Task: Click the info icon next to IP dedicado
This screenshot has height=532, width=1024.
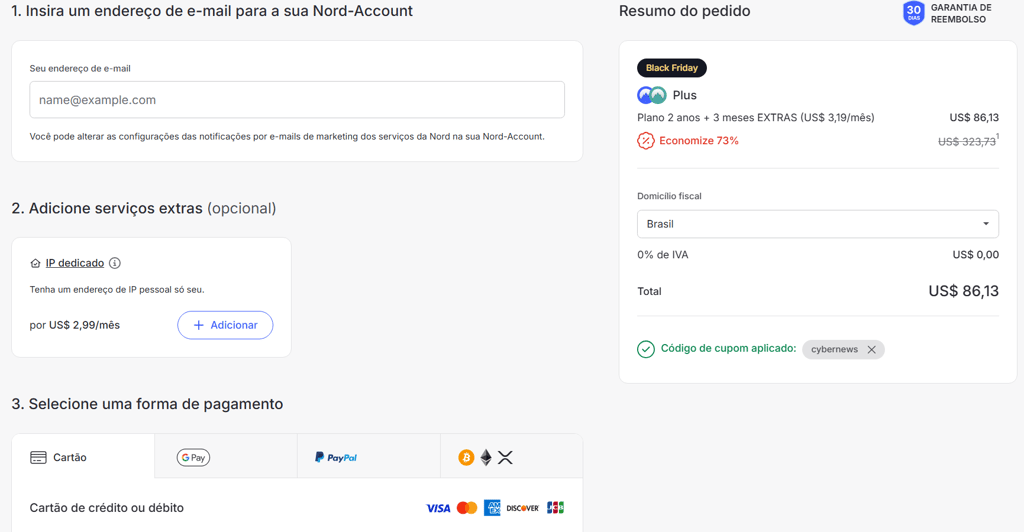Action: click(x=115, y=263)
